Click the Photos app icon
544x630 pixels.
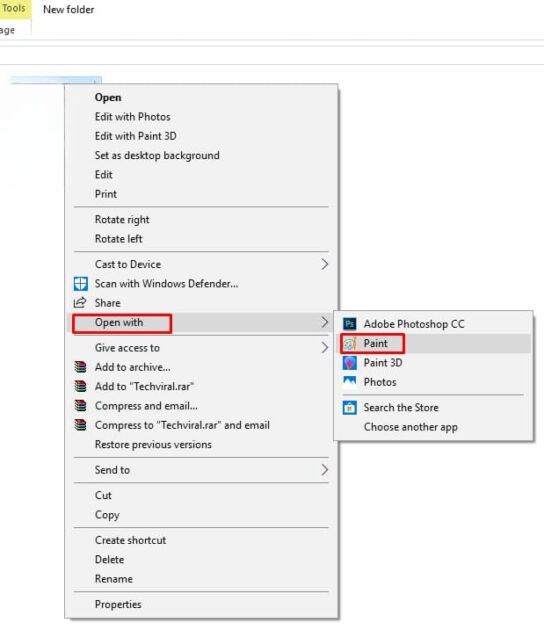click(x=350, y=382)
